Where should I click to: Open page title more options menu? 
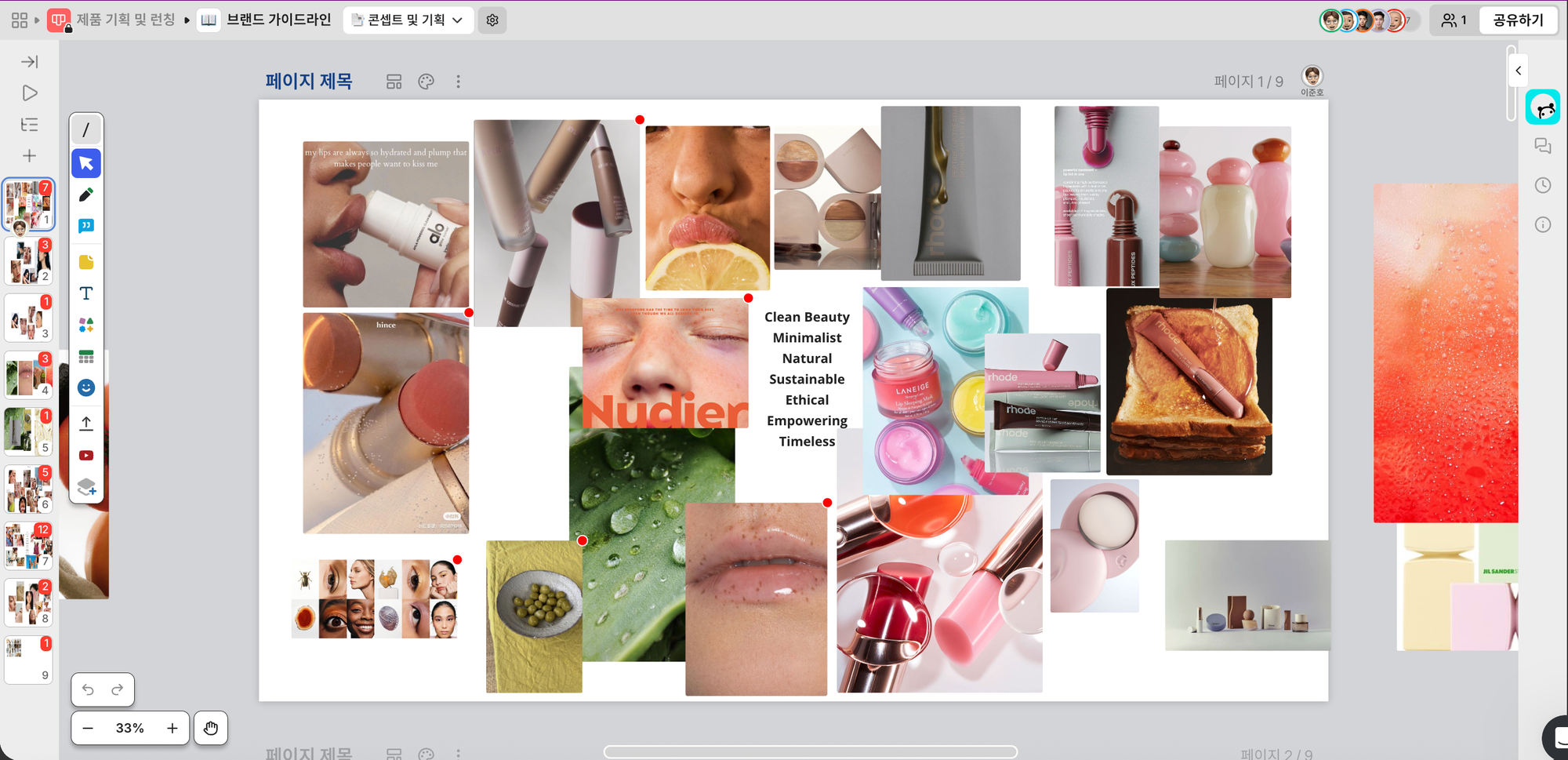pos(459,82)
